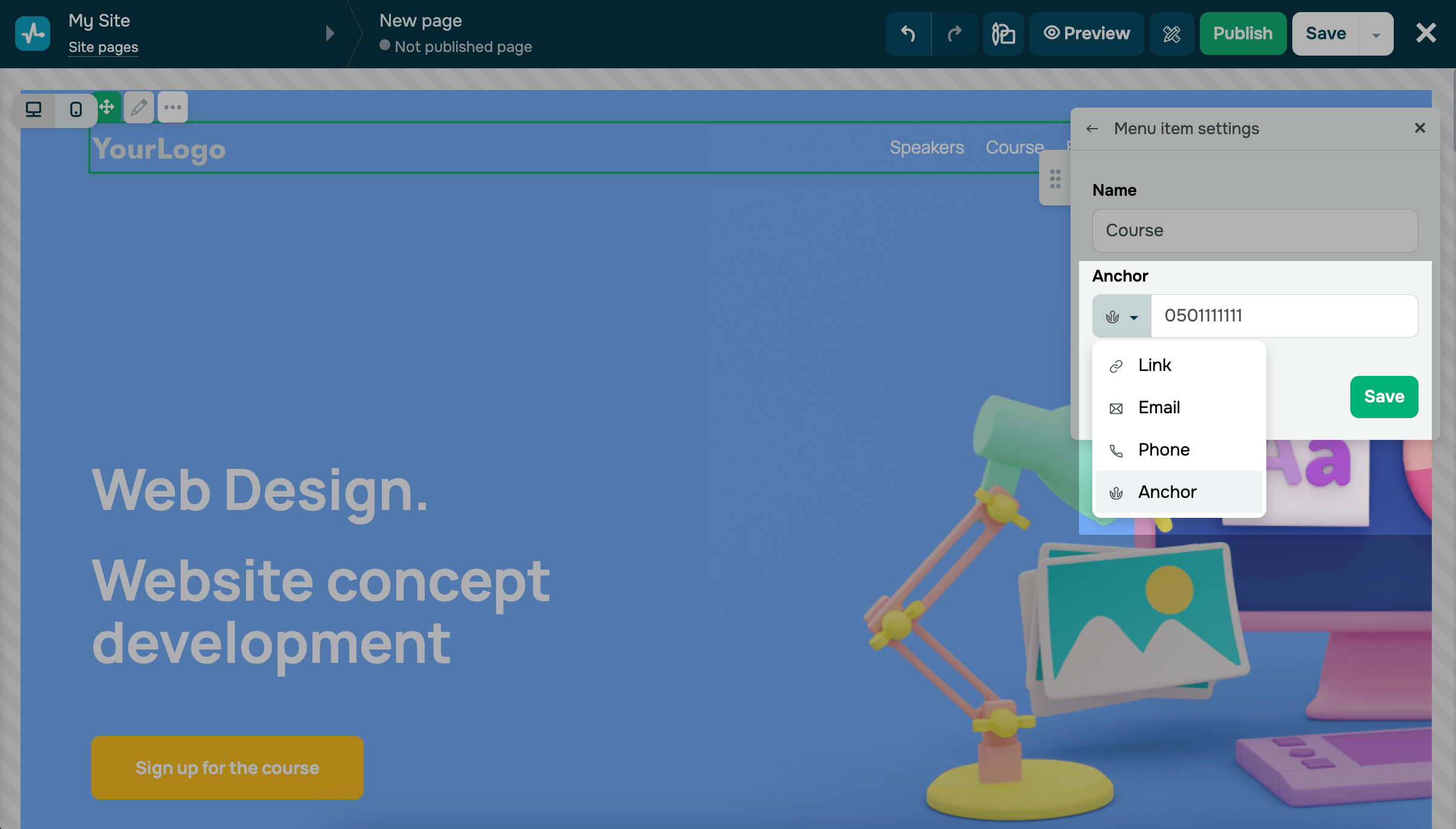Click the design tools crossed-pencil icon

coord(1171,34)
